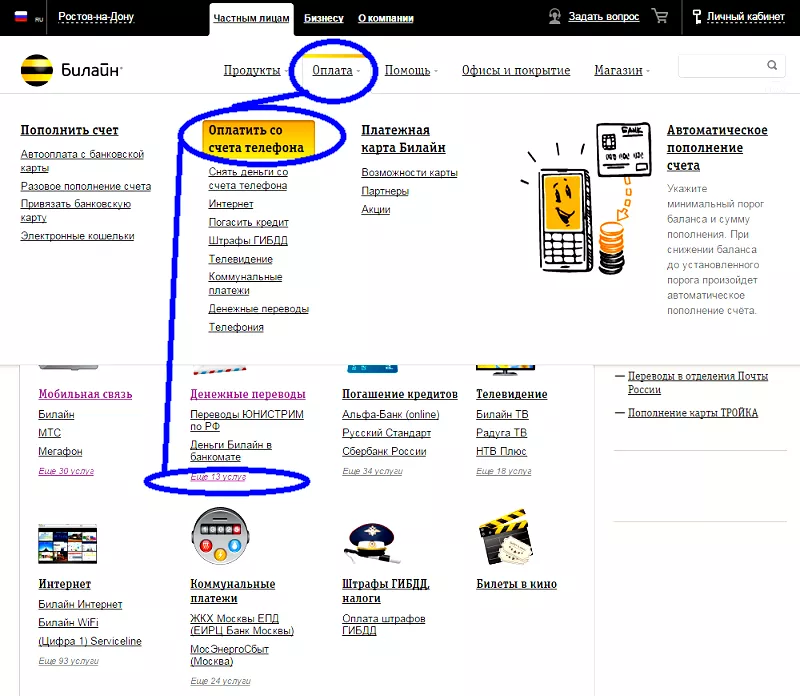800x696 pixels.
Task: Click the headset icon beside Задать вопрос
Action: coord(555,16)
